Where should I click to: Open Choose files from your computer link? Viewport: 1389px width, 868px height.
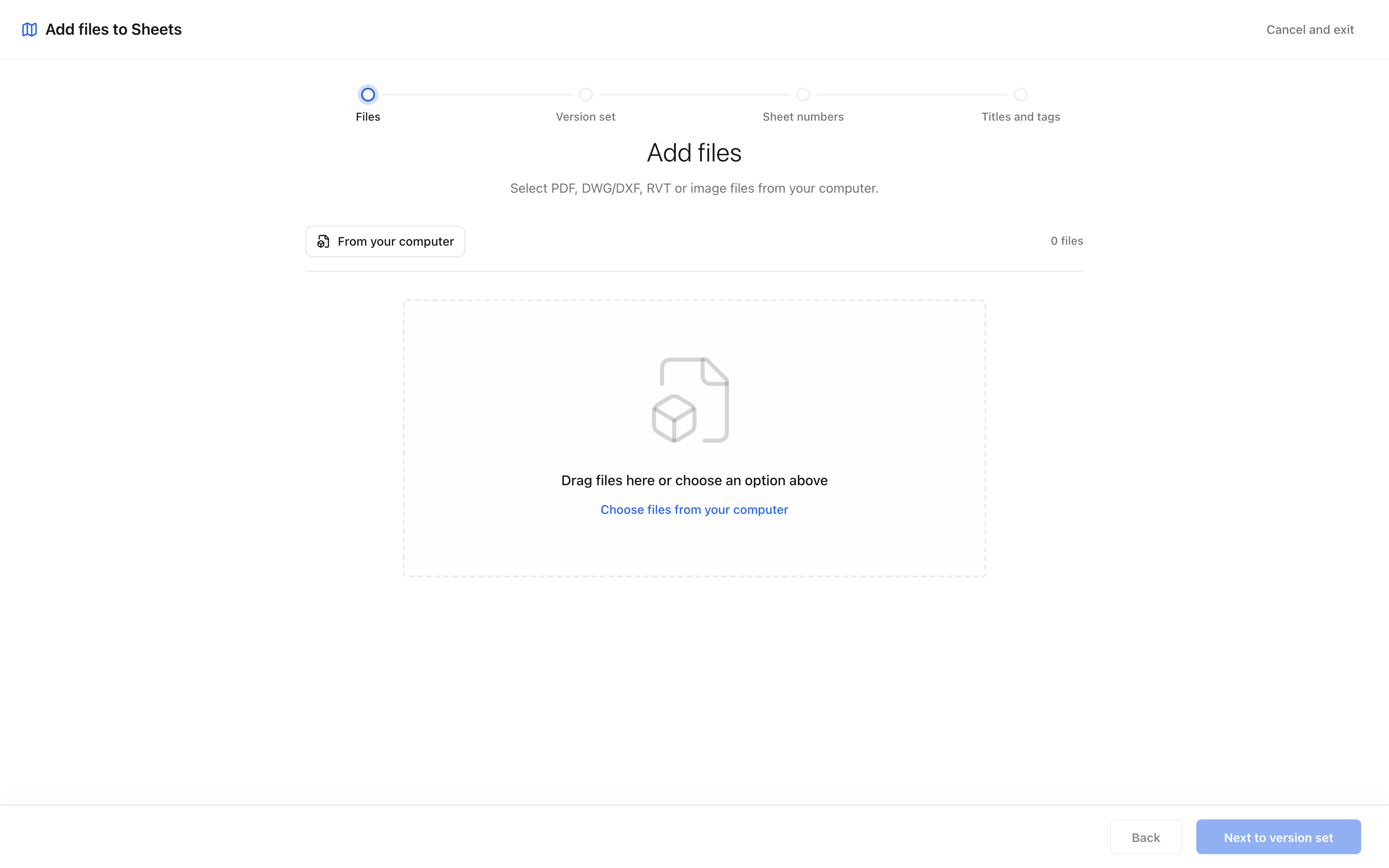pos(694,510)
